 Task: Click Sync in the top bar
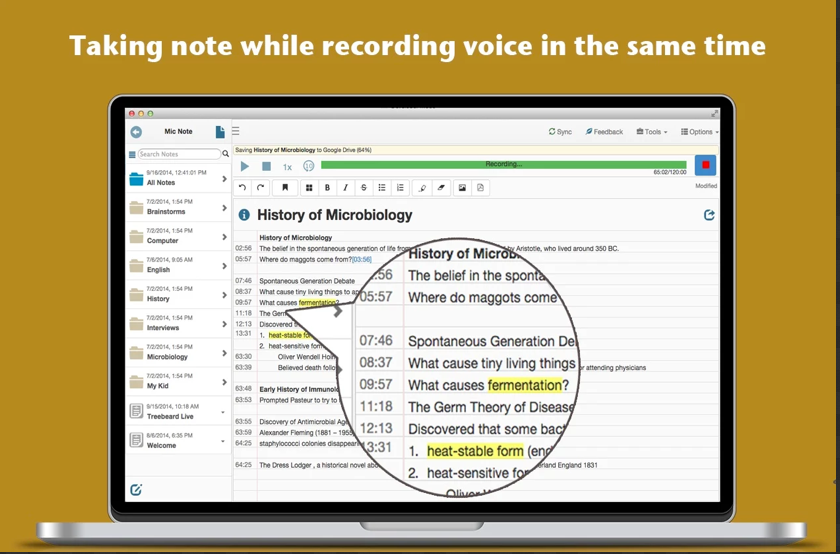560,132
